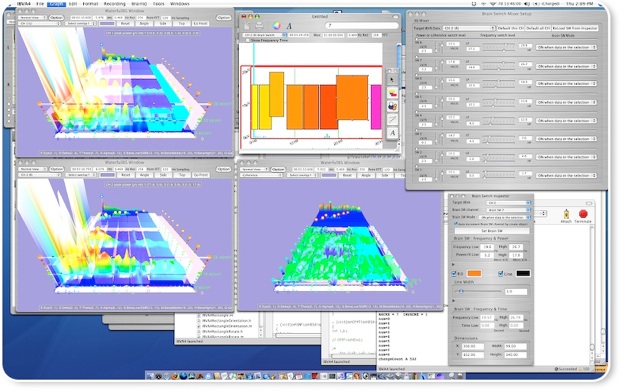The image size is (622, 392).
Task: Click the Attach icon beside Terminate
Action: point(566,214)
